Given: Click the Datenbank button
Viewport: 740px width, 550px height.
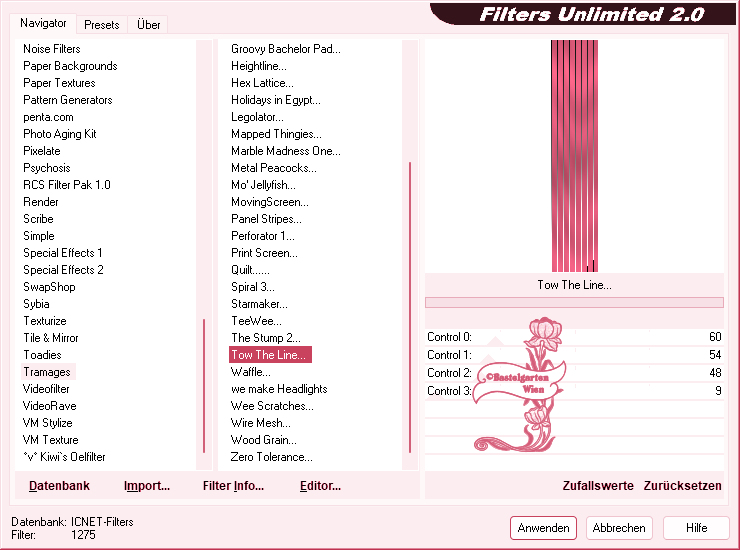Looking at the screenshot, I should [x=59, y=486].
